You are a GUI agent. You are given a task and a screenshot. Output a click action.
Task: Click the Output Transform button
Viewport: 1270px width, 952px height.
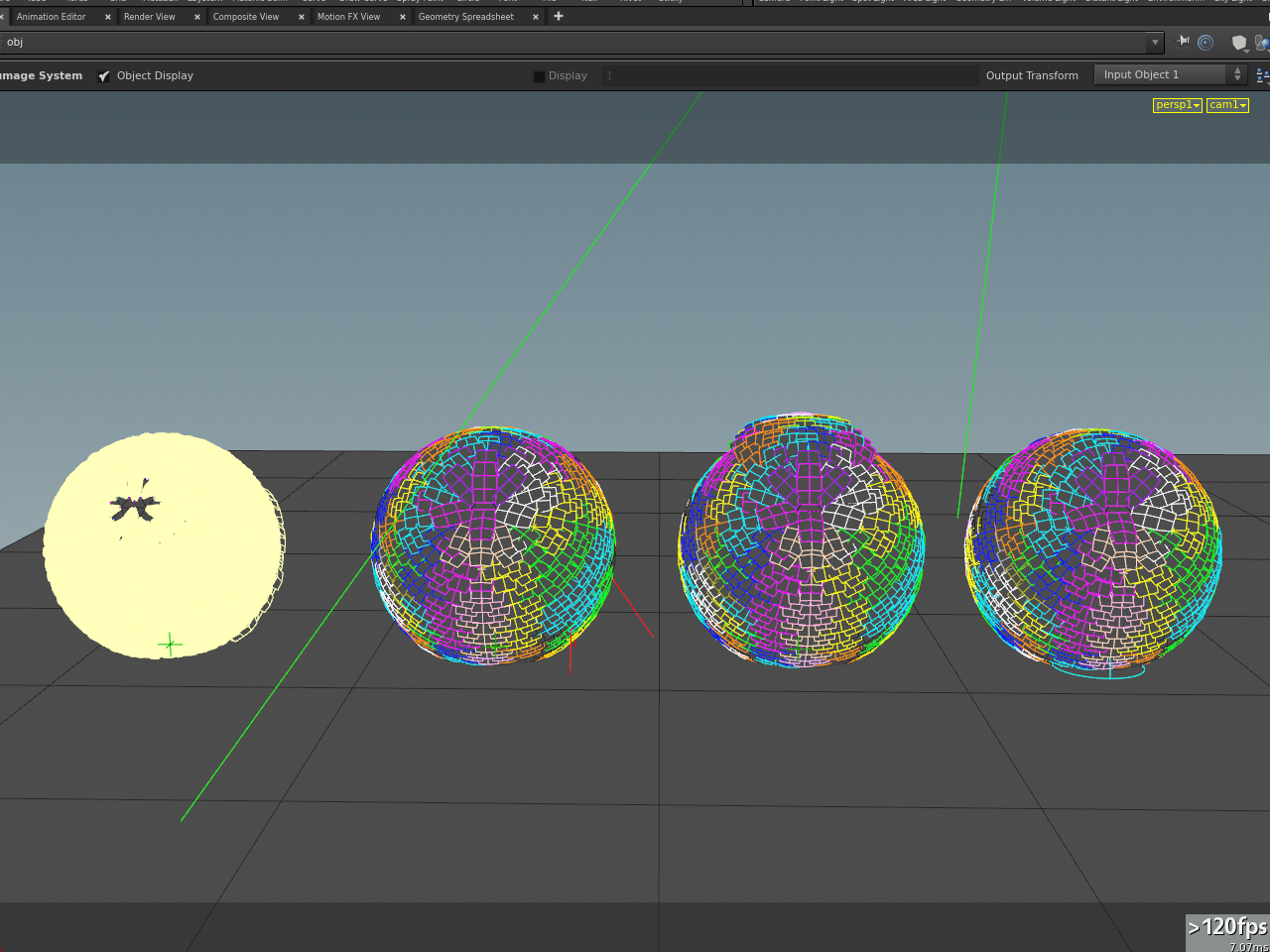coord(1032,75)
